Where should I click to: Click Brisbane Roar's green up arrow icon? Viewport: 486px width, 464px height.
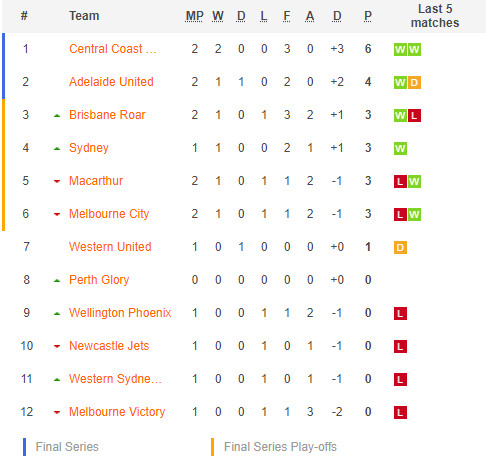click(57, 116)
